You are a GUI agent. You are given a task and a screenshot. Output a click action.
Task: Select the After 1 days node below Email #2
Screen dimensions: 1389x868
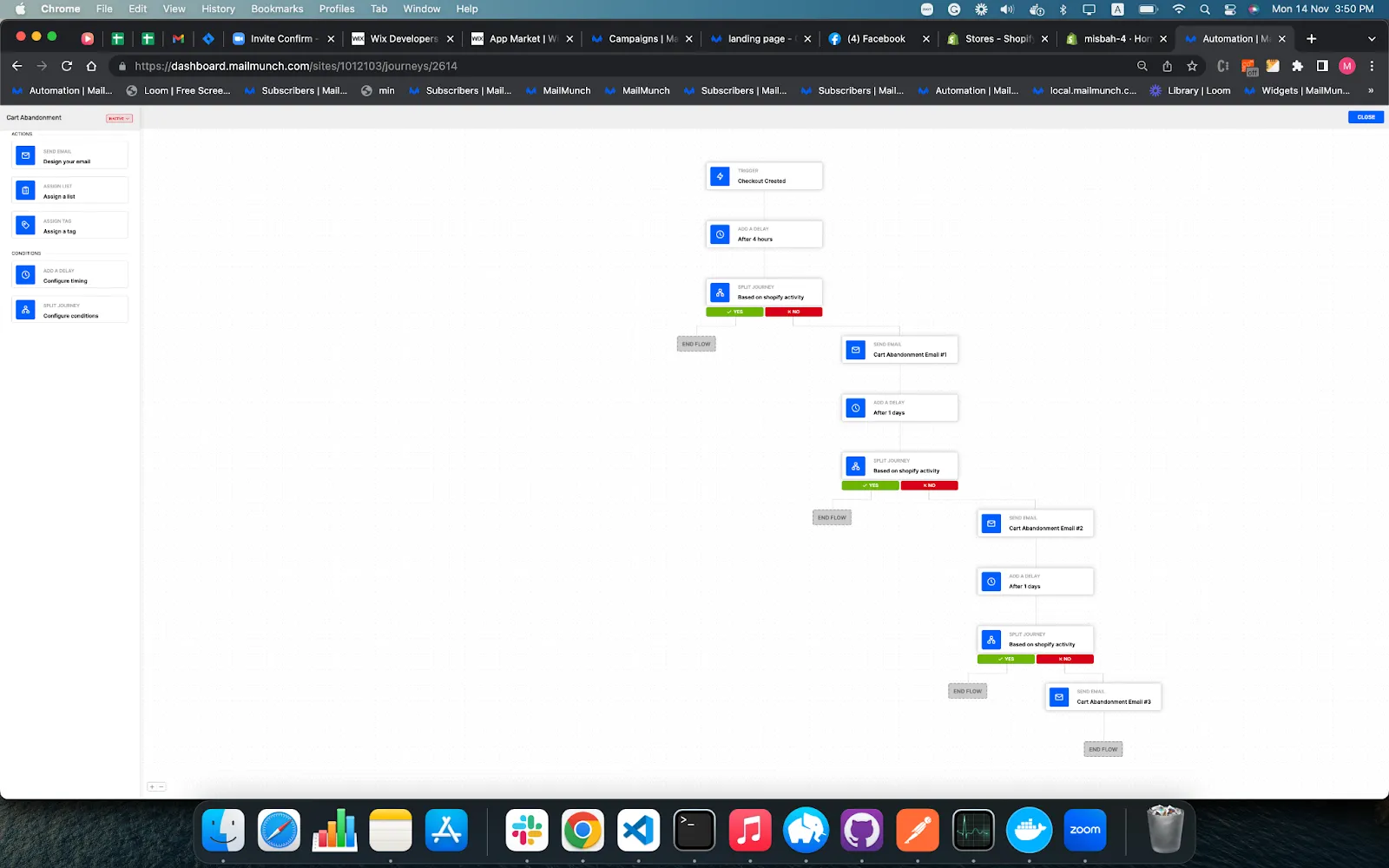tap(1035, 582)
